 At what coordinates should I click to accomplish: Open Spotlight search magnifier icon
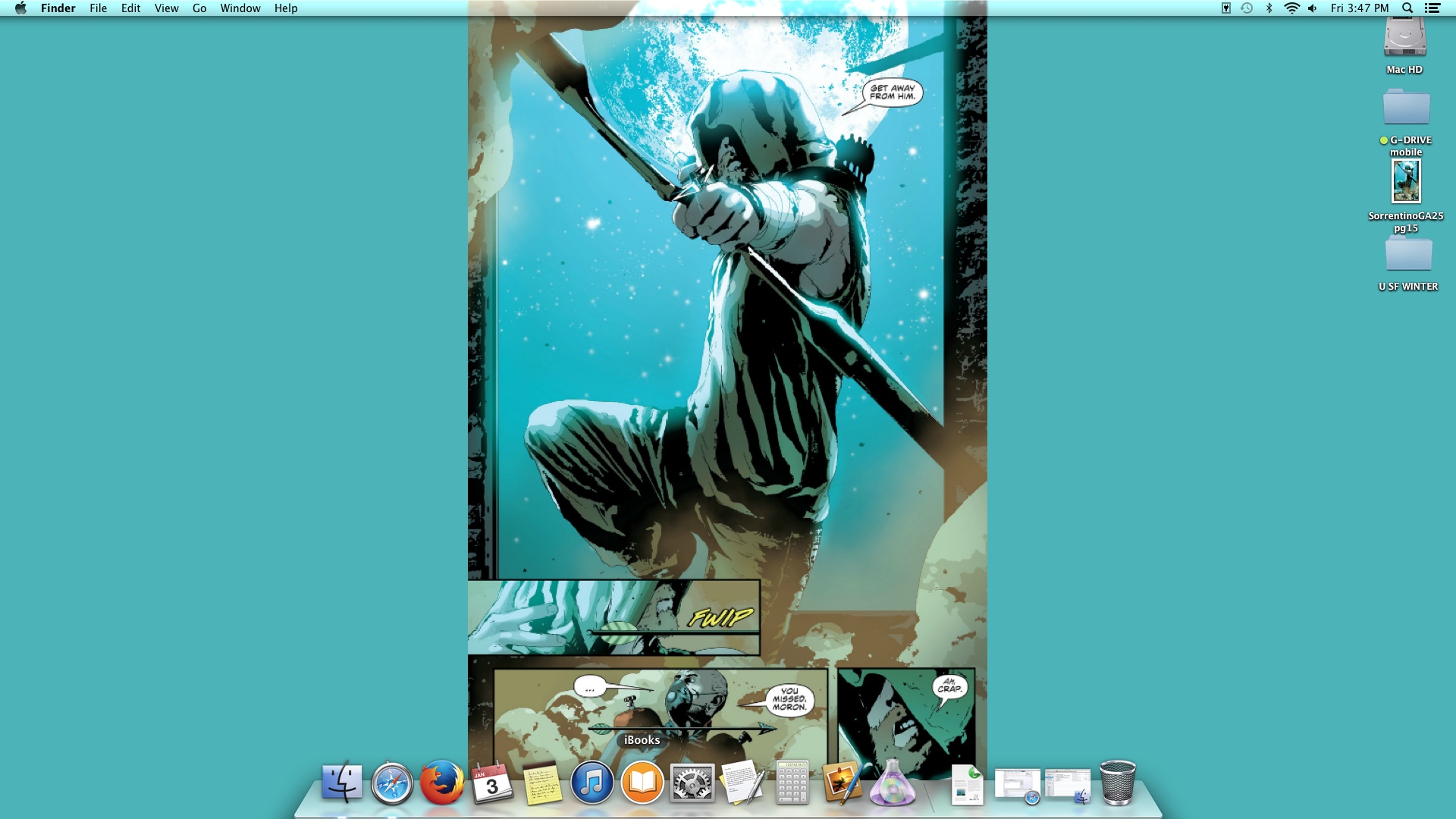[x=1407, y=8]
